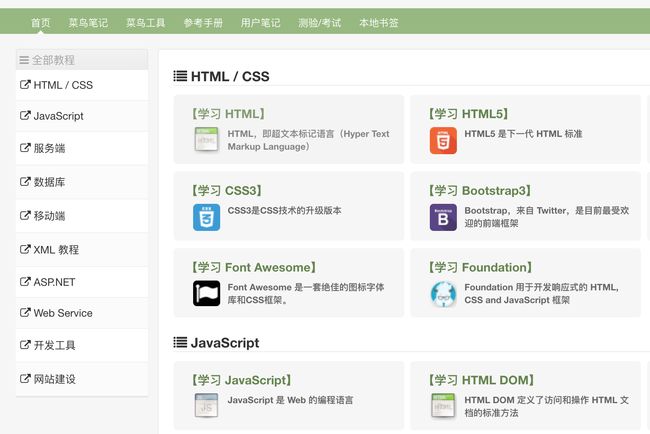Click Foundation 用于开发响应式 description text
650x434 pixels.
tap(541, 293)
